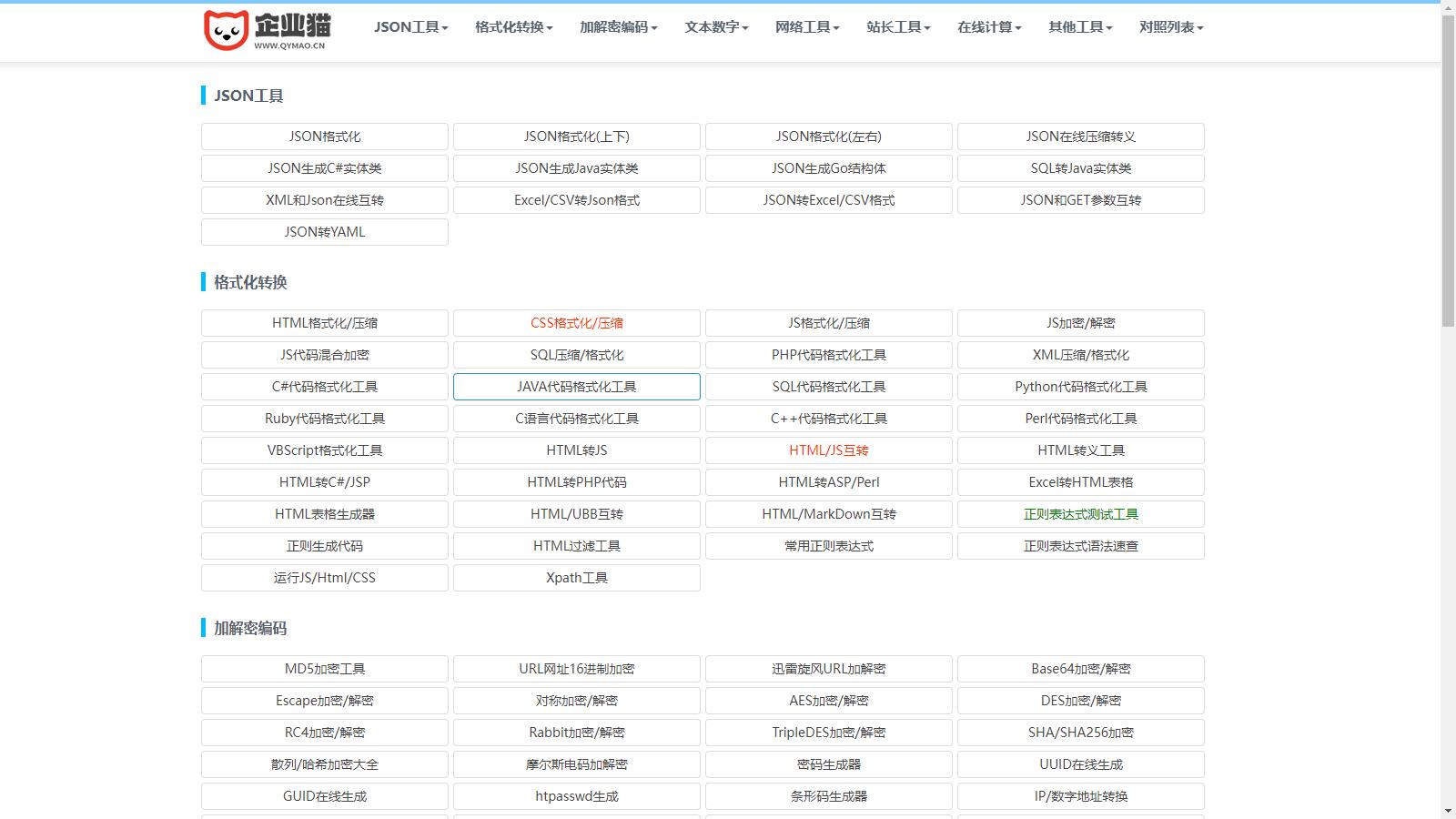Click the UUID在线生成 button
The height and width of the screenshot is (819, 1456).
tap(1081, 764)
